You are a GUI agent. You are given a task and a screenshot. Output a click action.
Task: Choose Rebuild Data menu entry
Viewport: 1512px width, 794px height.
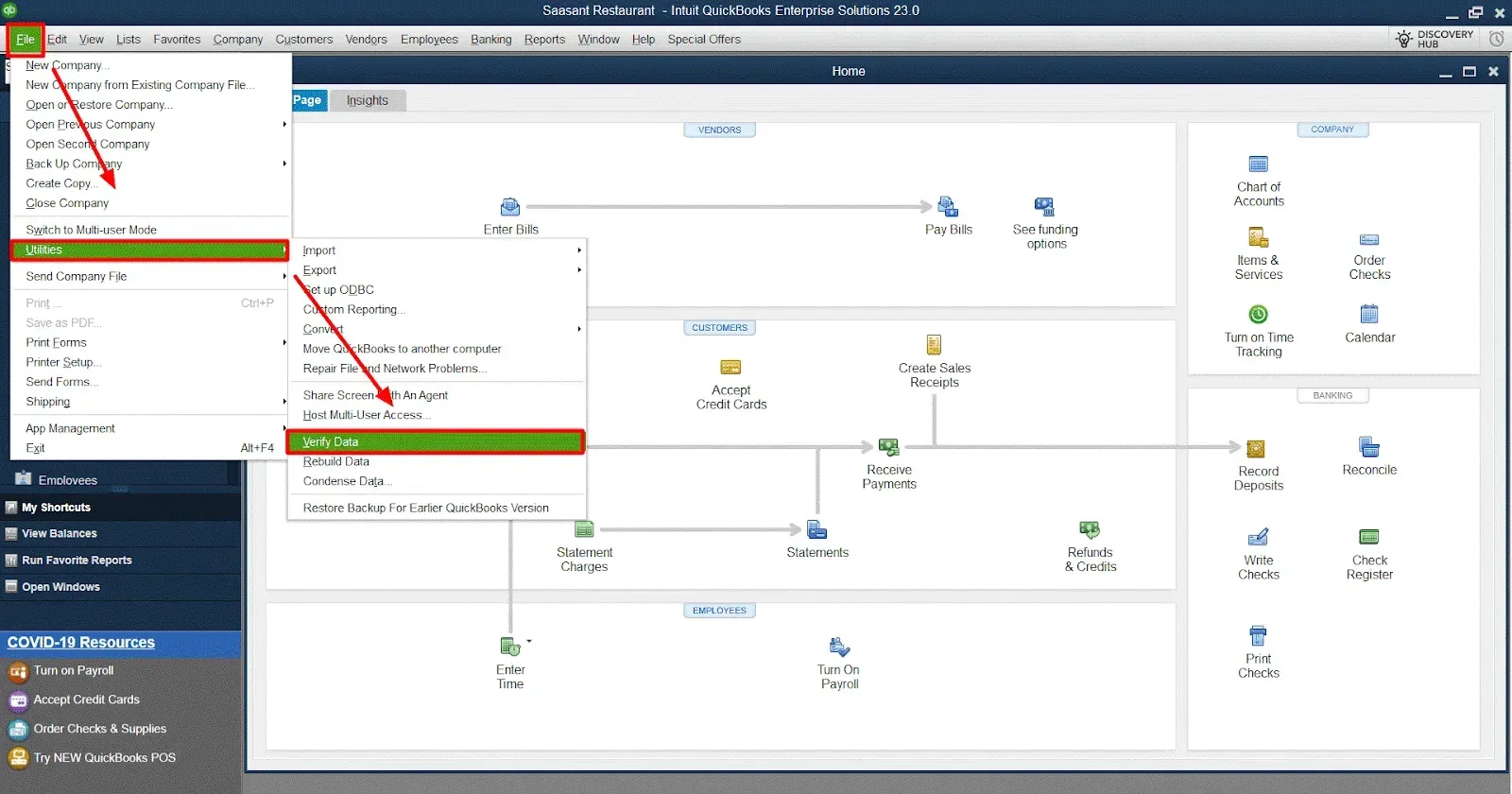[x=336, y=462]
